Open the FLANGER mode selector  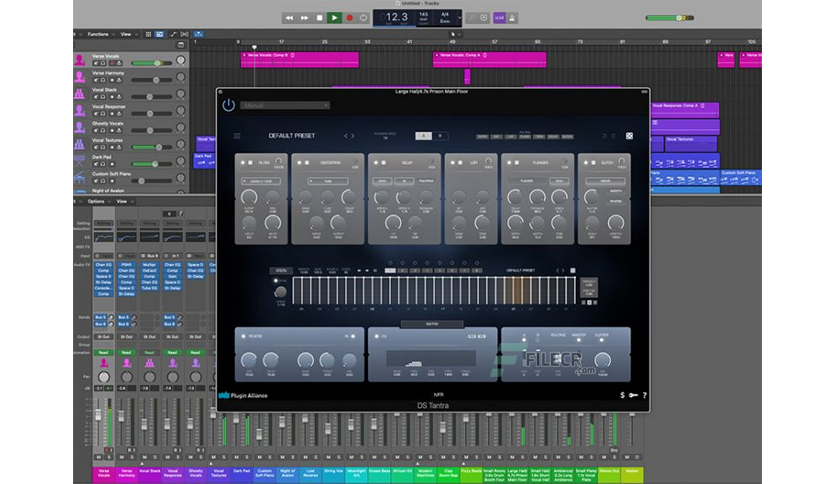pyautogui.click(x=528, y=181)
